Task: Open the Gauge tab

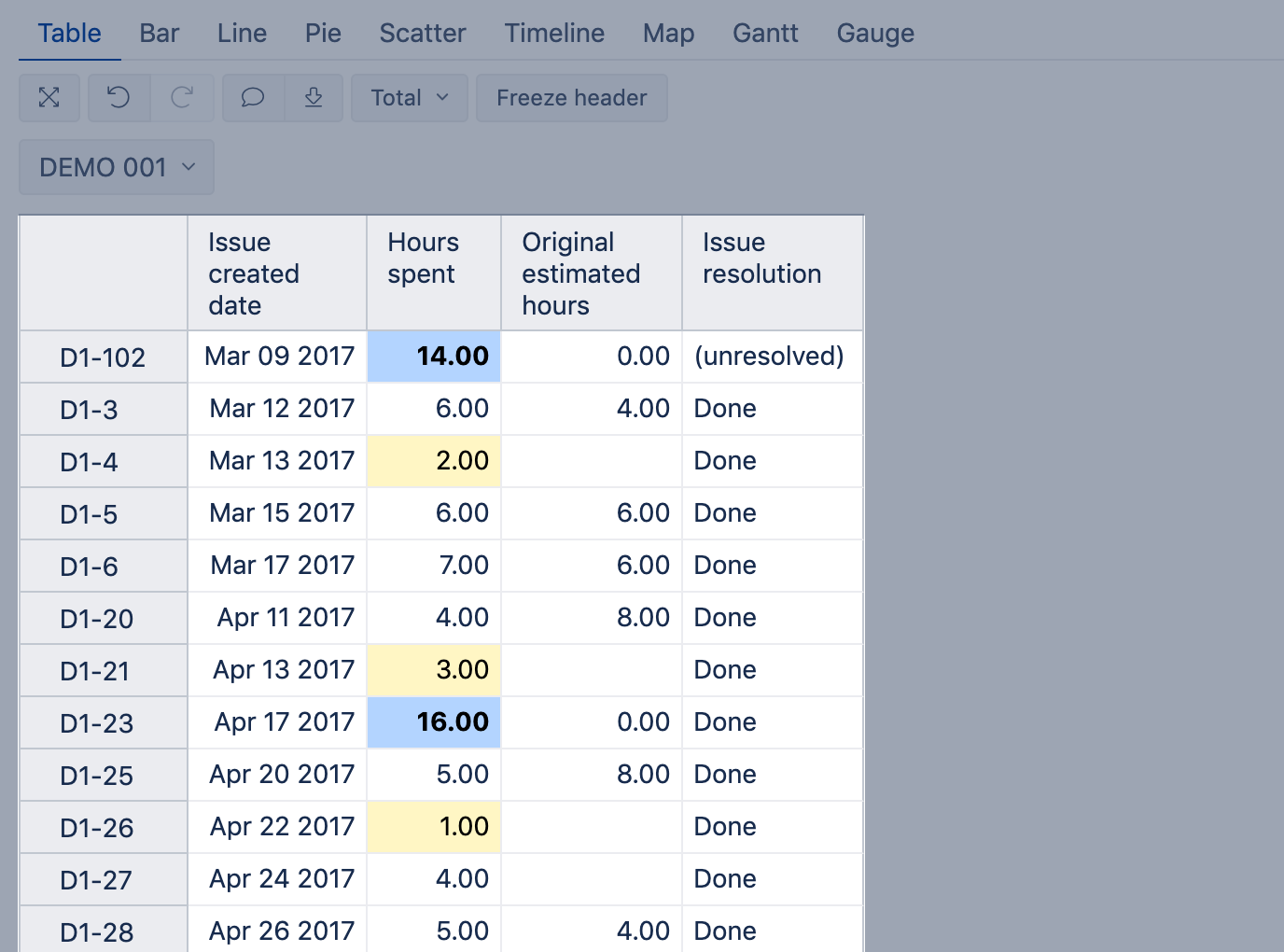Action: (x=875, y=34)
